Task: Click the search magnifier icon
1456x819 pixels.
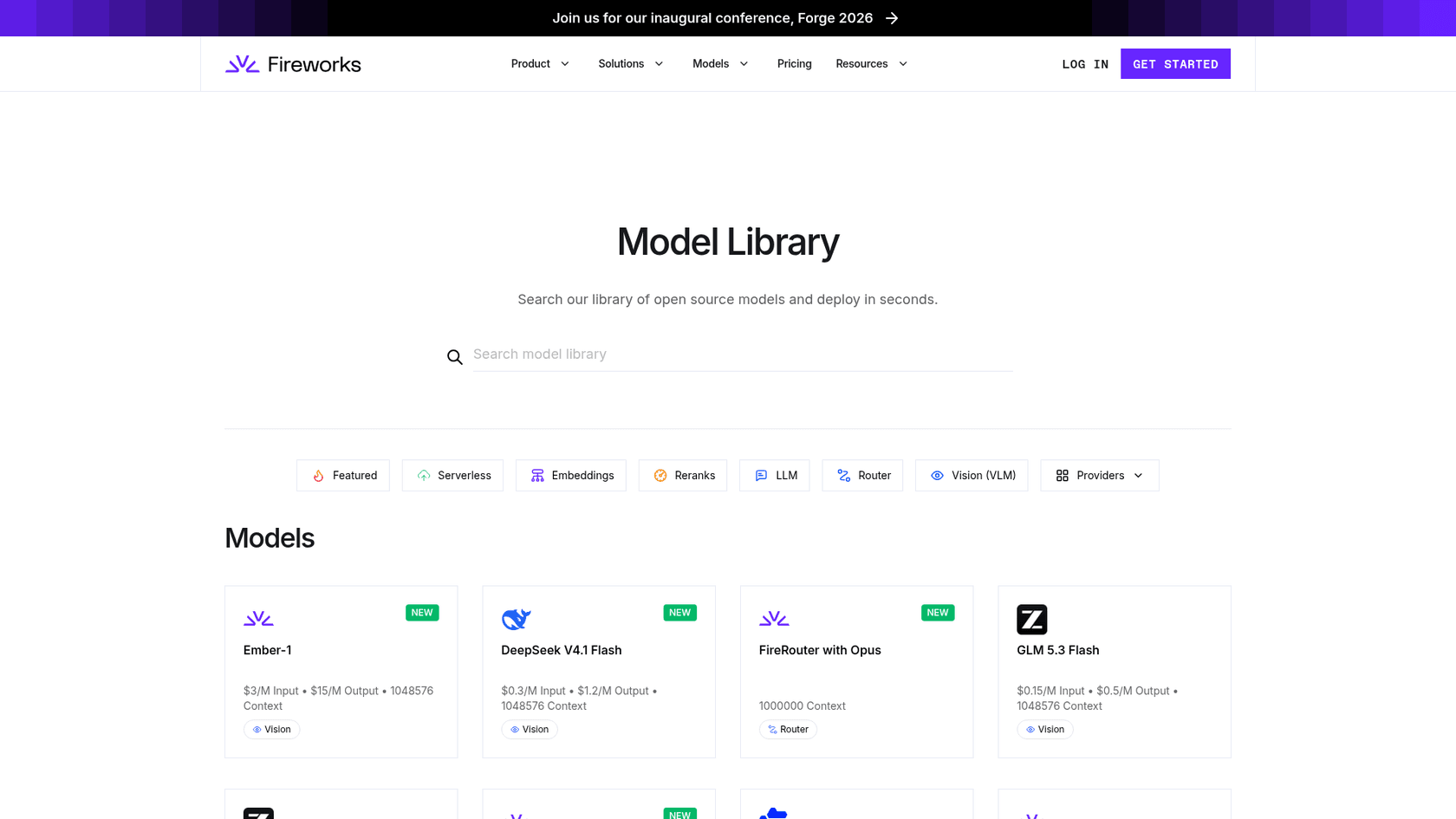Action: pos(455,357)
